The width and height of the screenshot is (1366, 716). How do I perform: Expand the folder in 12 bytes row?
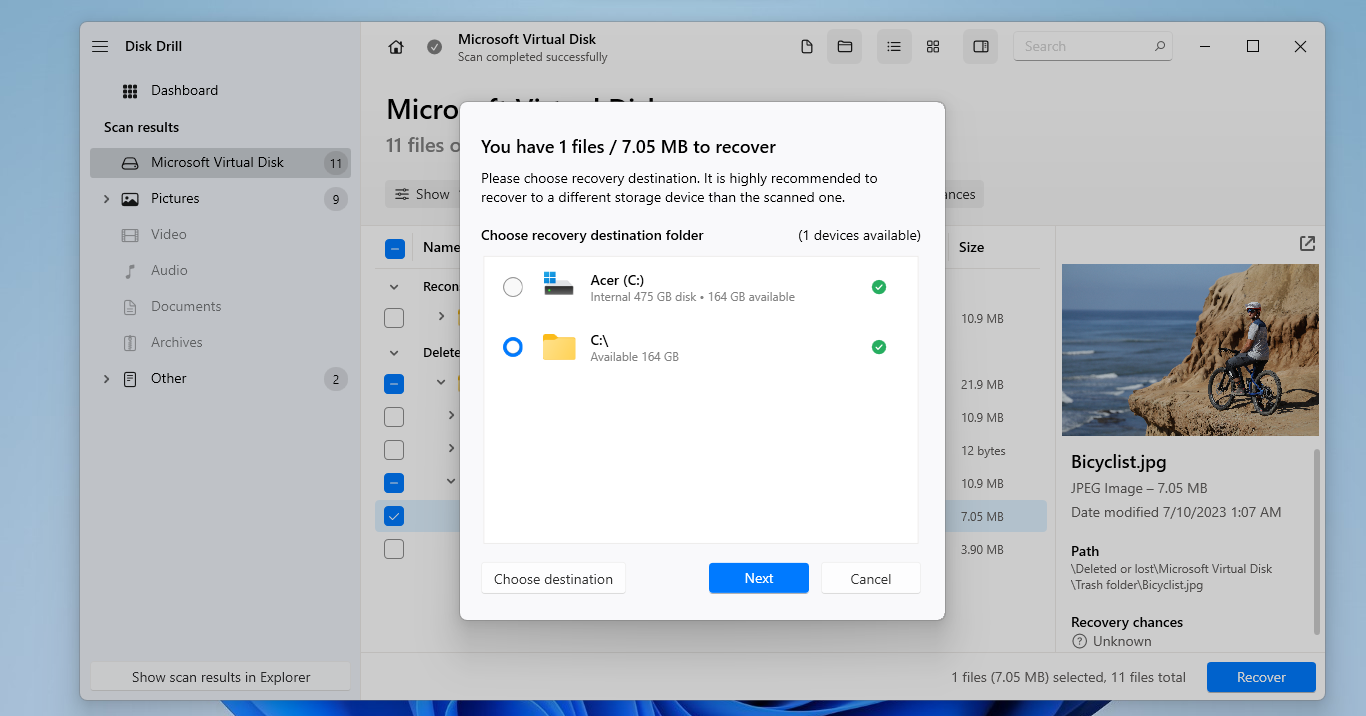pos(451,448)
